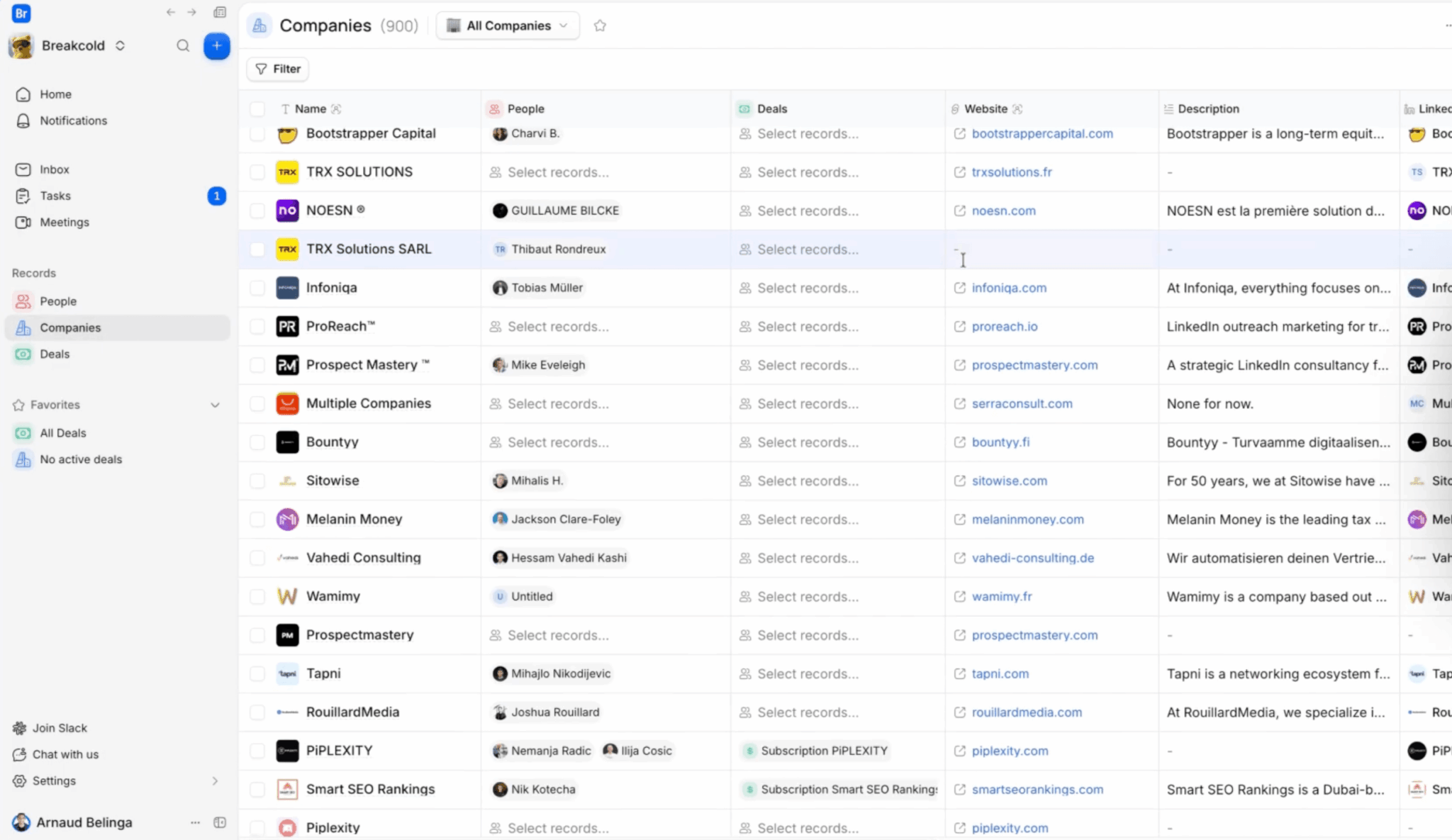
Task: Open Inbox in sidebar
Action: 117,169
